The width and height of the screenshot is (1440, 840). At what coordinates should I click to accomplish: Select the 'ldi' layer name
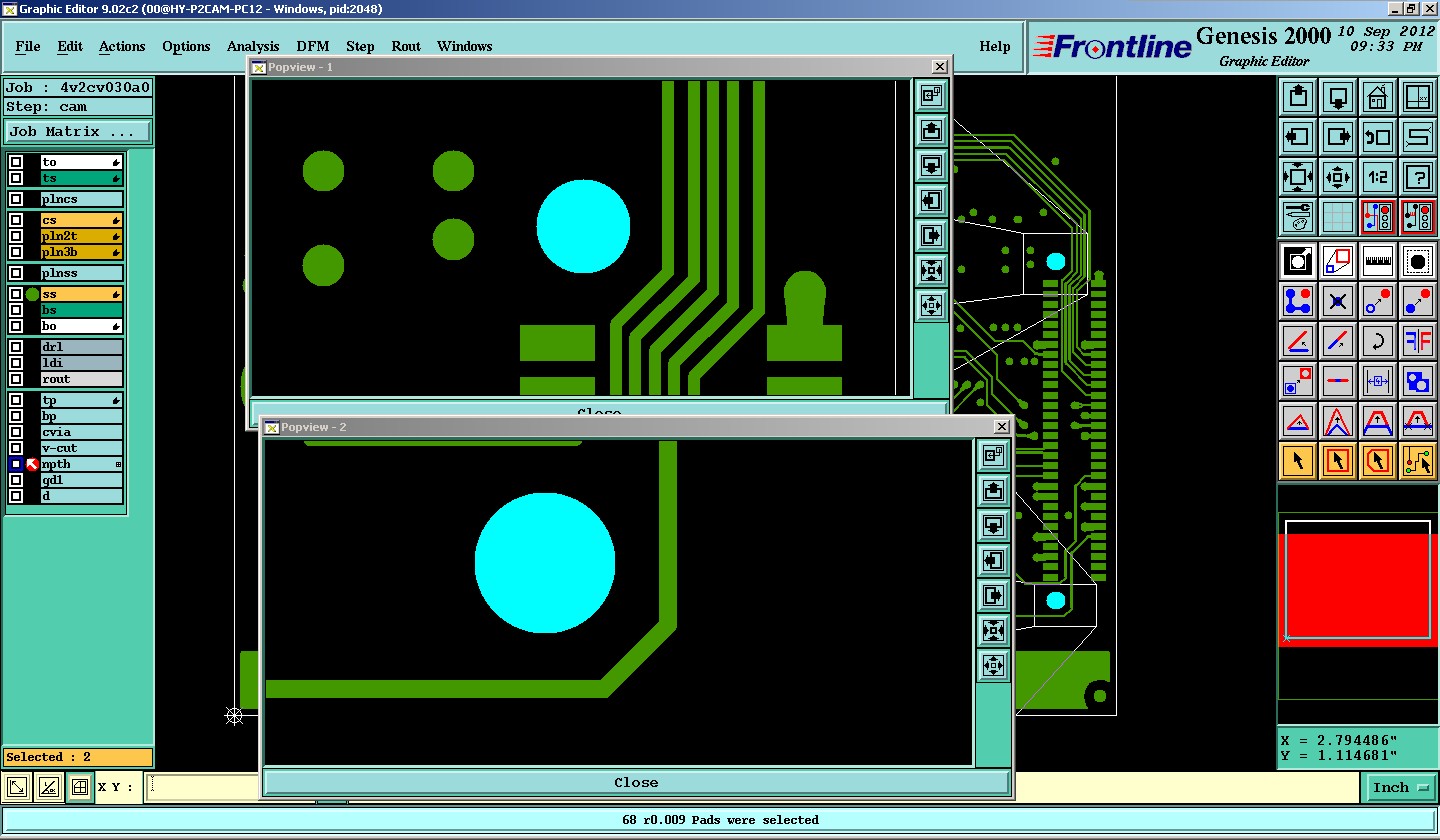point(82,363)
